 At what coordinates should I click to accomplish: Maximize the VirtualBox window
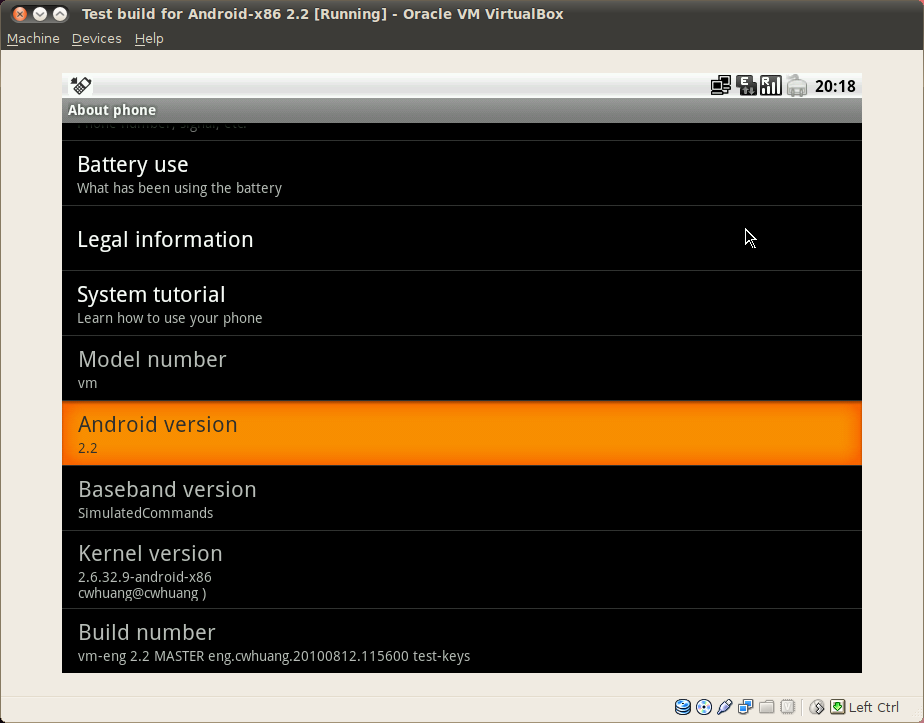60,14
